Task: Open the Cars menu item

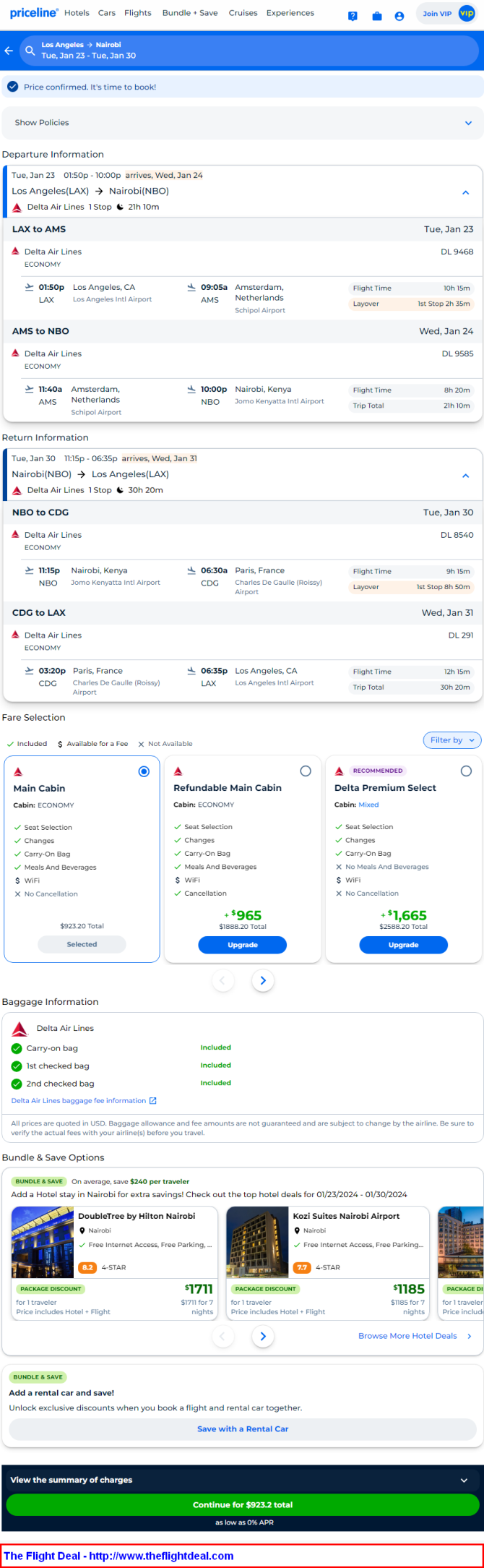Action: (107, 13)
